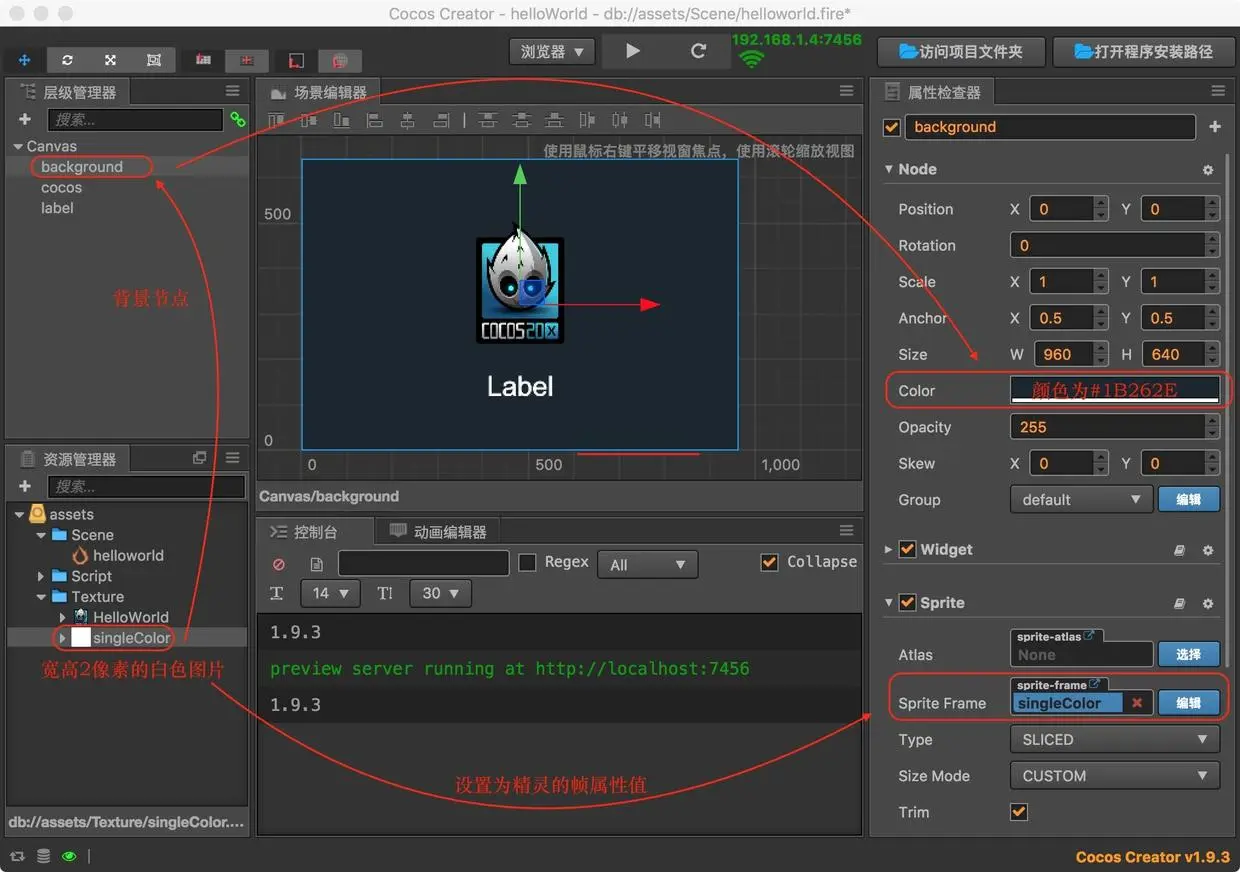The image size is (1240, 872).
Task: Click the align right edges icon
Action: [x=441, y=120]
